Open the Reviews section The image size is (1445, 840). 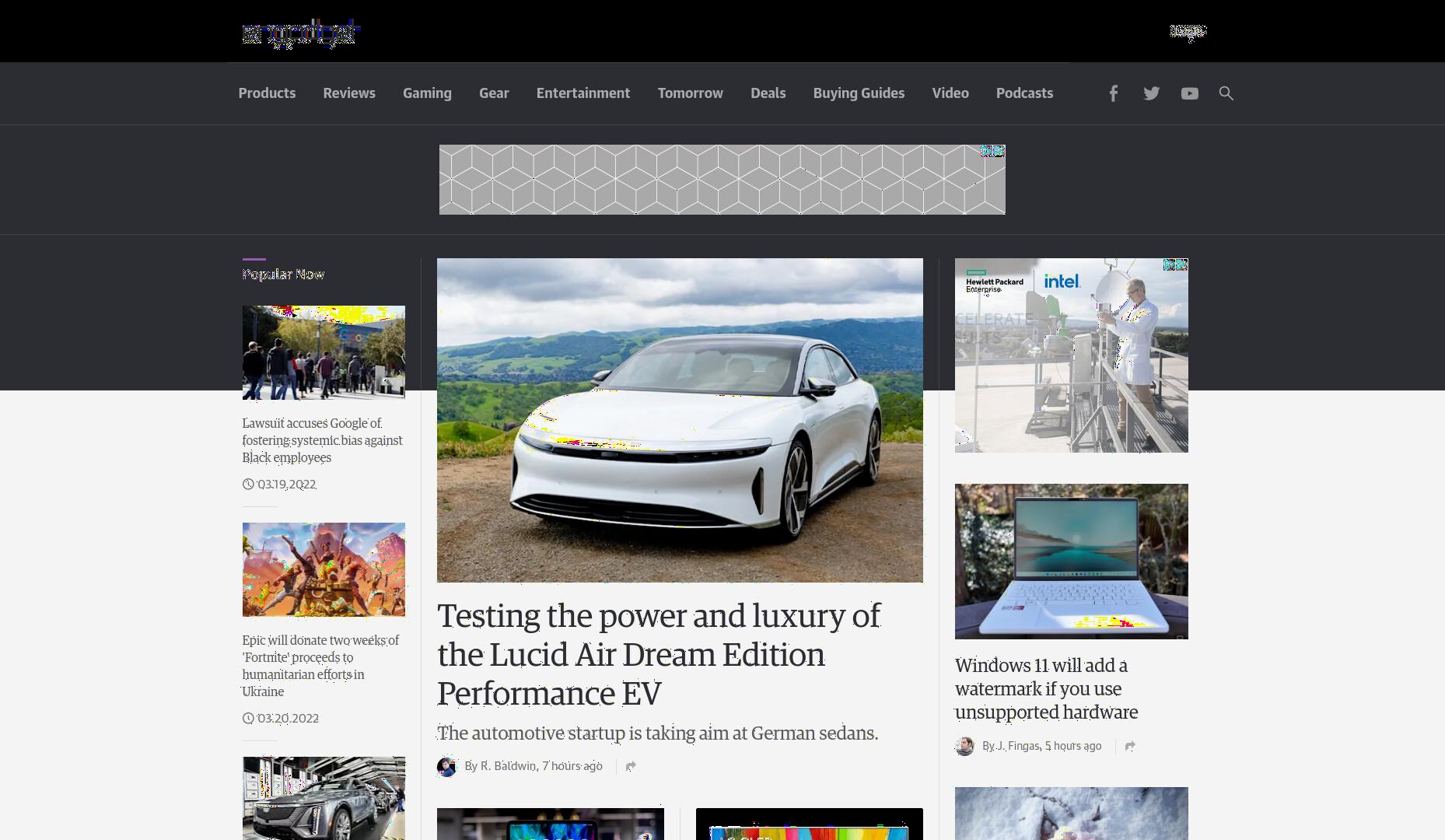(349, 93)
